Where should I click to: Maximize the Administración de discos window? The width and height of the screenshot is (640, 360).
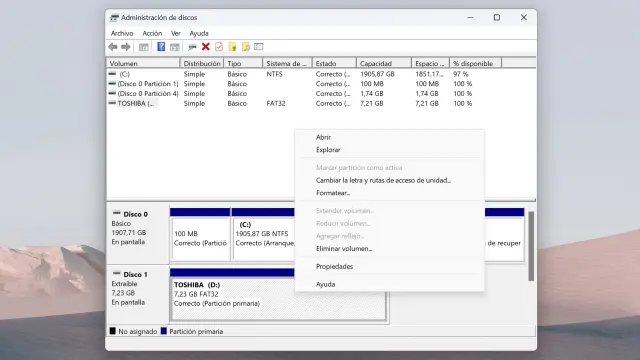point(497,18)
